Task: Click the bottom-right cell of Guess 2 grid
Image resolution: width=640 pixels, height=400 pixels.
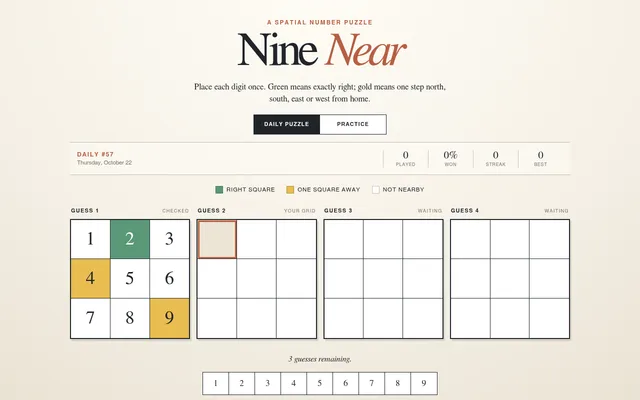Action: (x=296, y=318)
